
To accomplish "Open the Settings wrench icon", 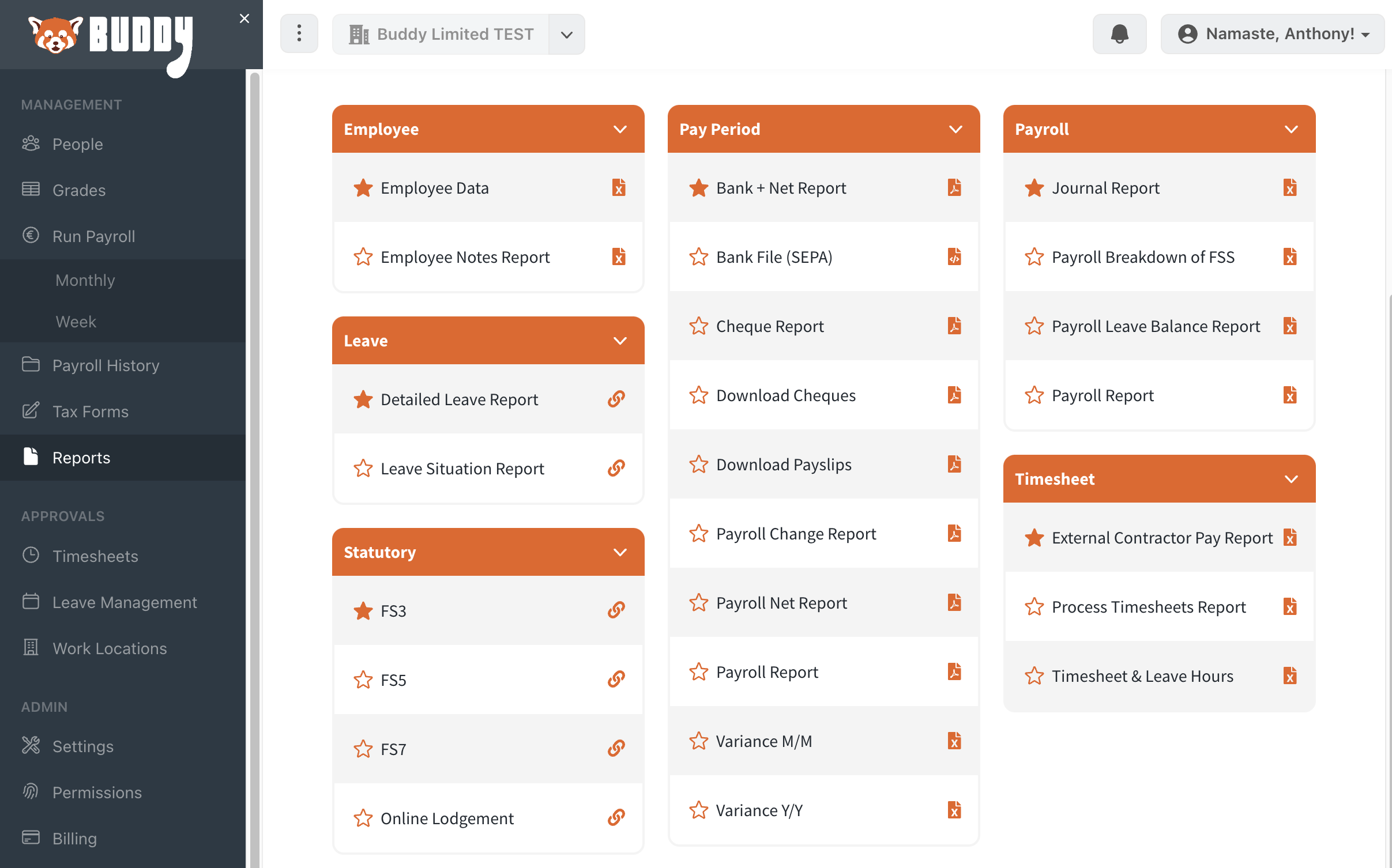I will click(x=31, y=746).
